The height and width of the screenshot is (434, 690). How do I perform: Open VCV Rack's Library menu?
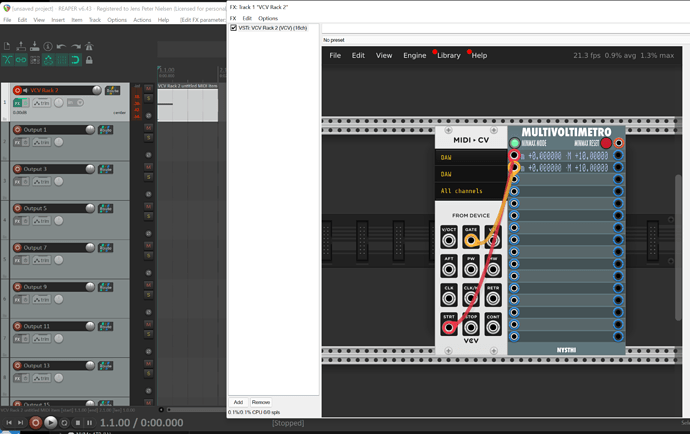pyautogui.click(x=448, y=55)
